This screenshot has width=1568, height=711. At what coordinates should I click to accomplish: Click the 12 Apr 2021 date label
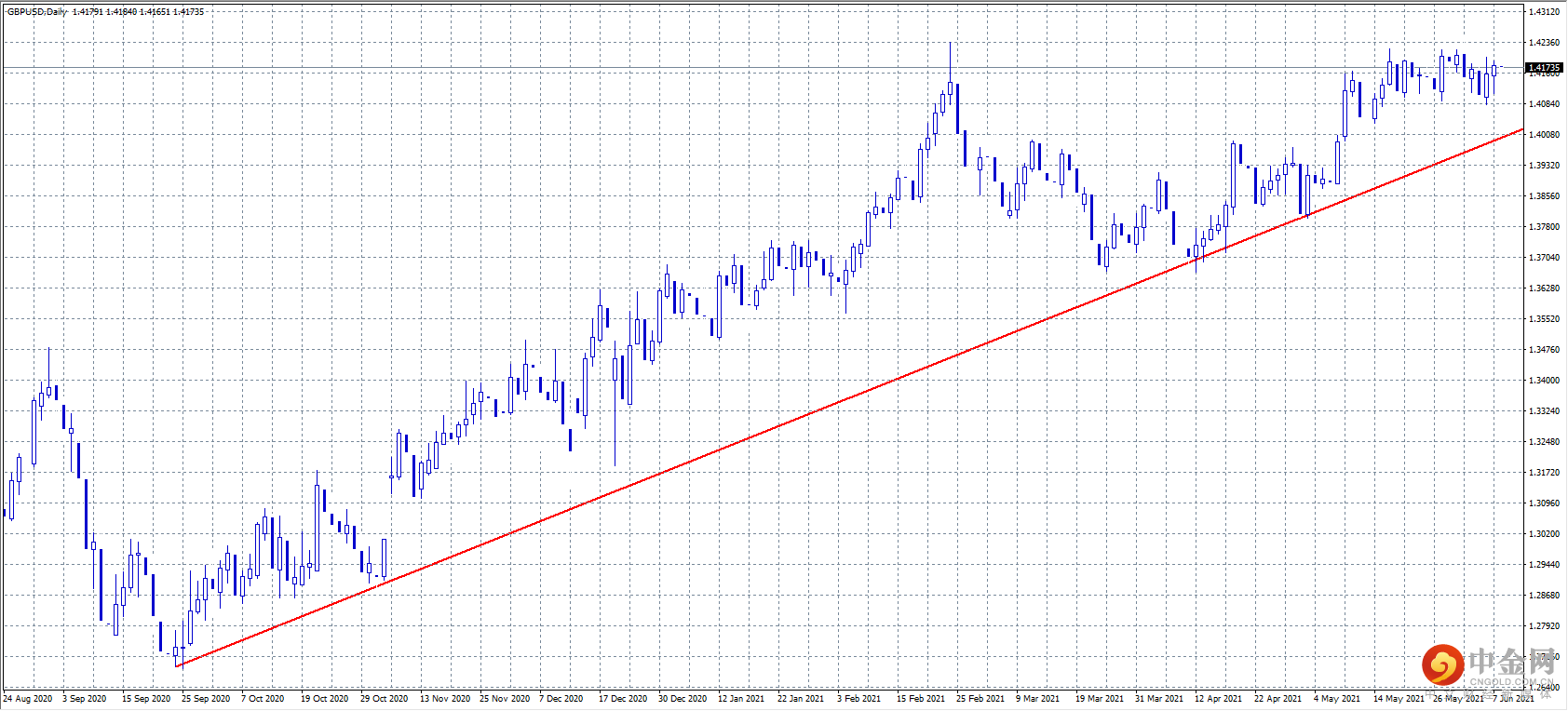[1219, 699]
